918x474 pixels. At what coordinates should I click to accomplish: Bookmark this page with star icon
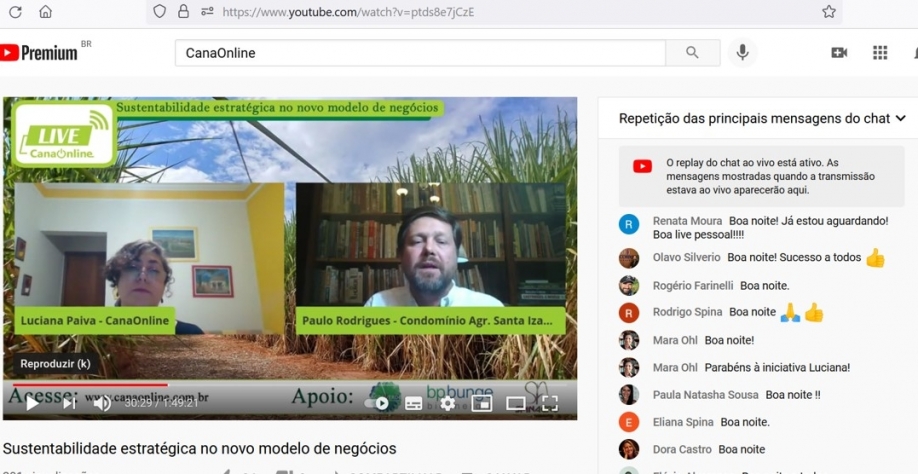tap(828, 12)
